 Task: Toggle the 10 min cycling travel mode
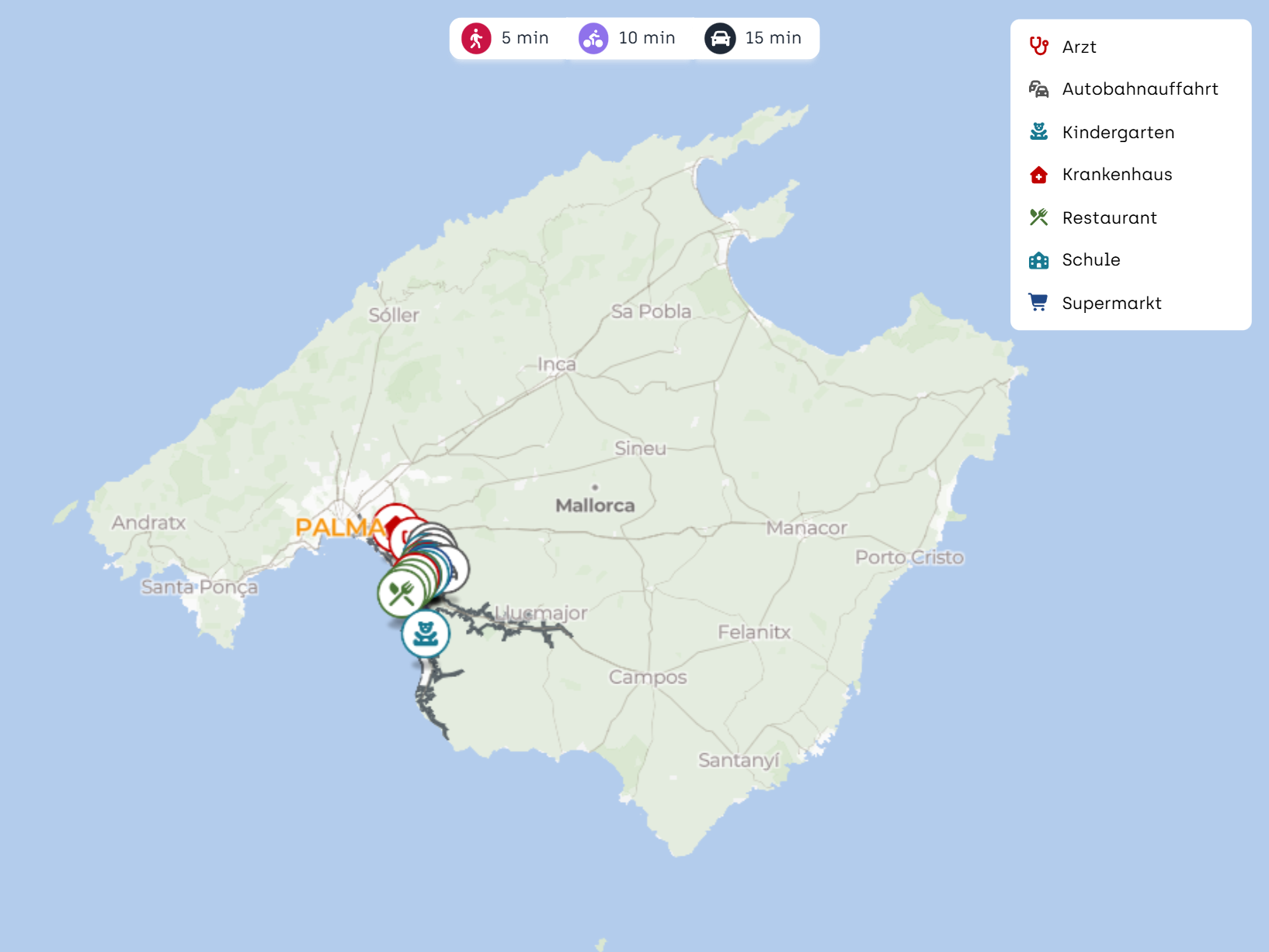pos(628,38)
